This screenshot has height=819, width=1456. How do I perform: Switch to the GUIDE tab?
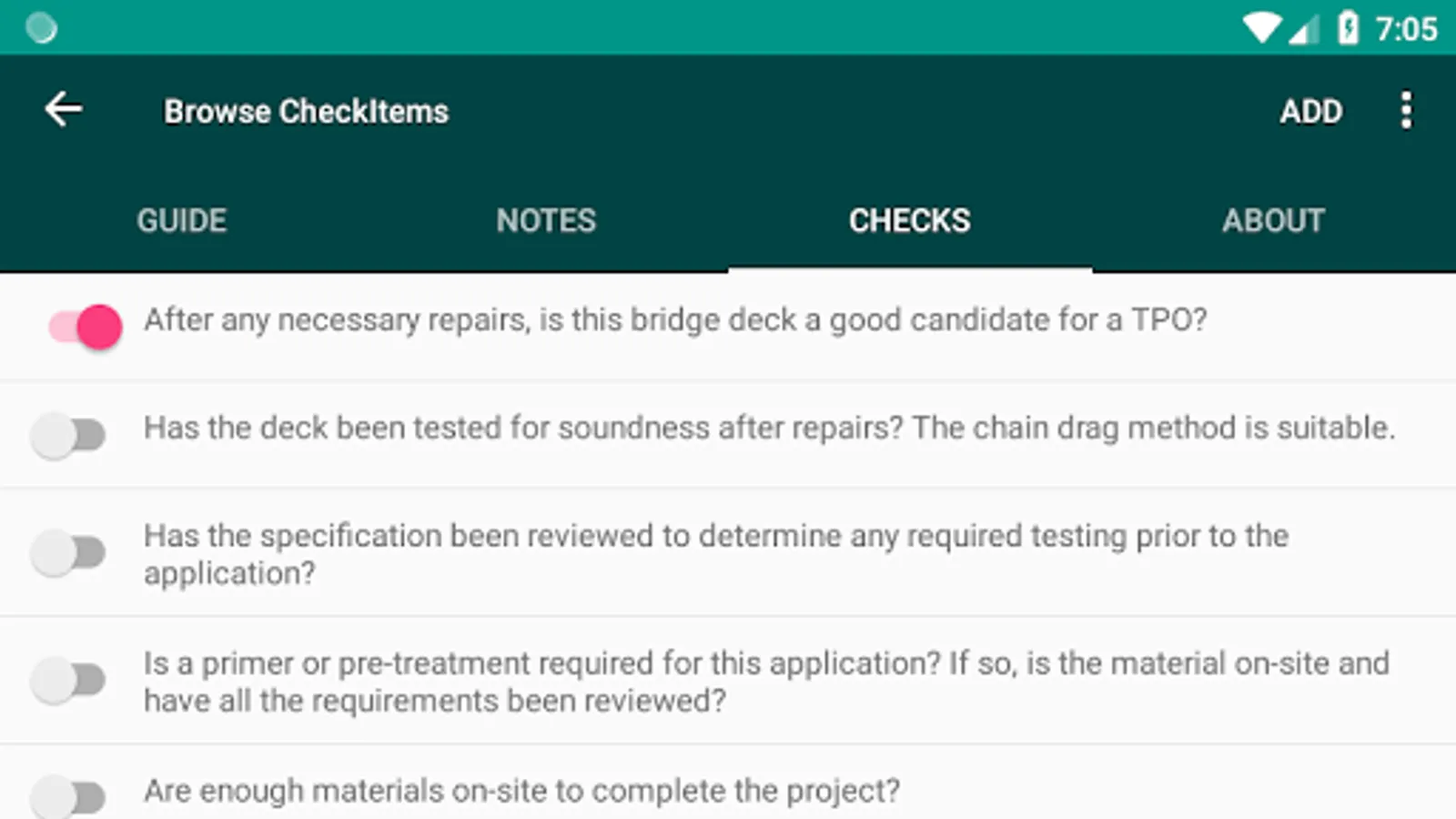[182, 220]
